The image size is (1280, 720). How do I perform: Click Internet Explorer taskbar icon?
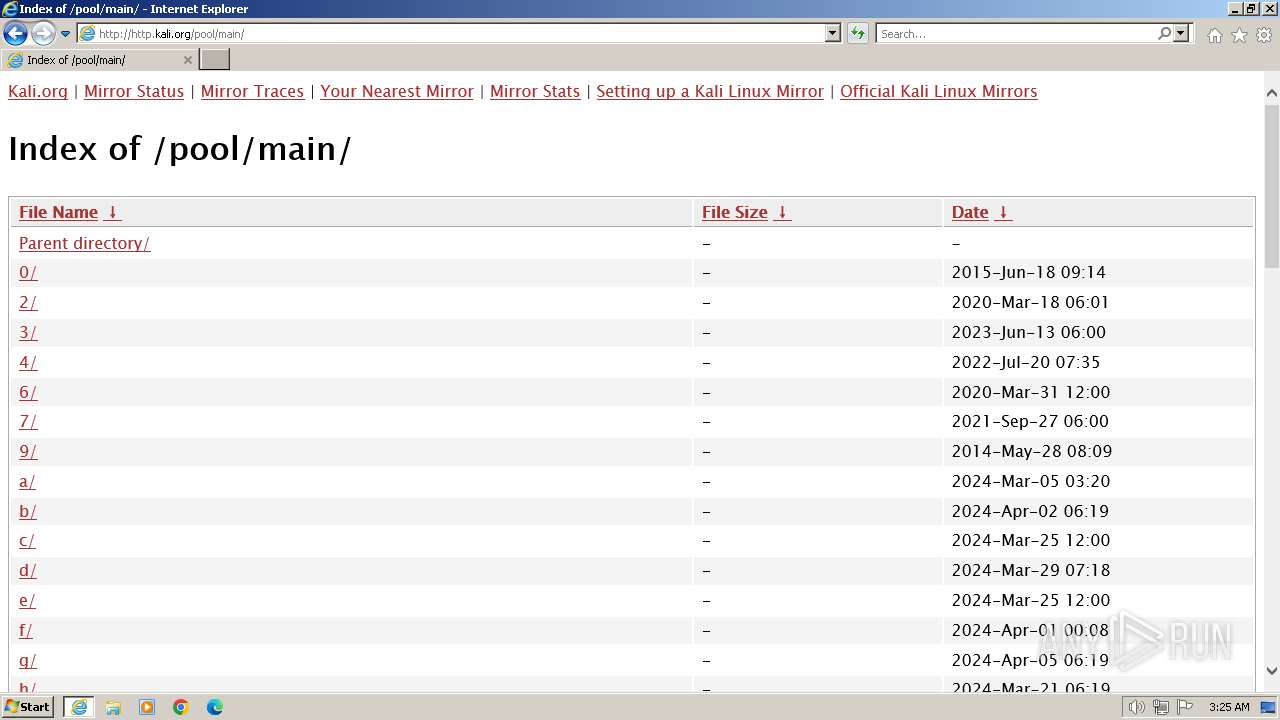[x=79, y=707]
